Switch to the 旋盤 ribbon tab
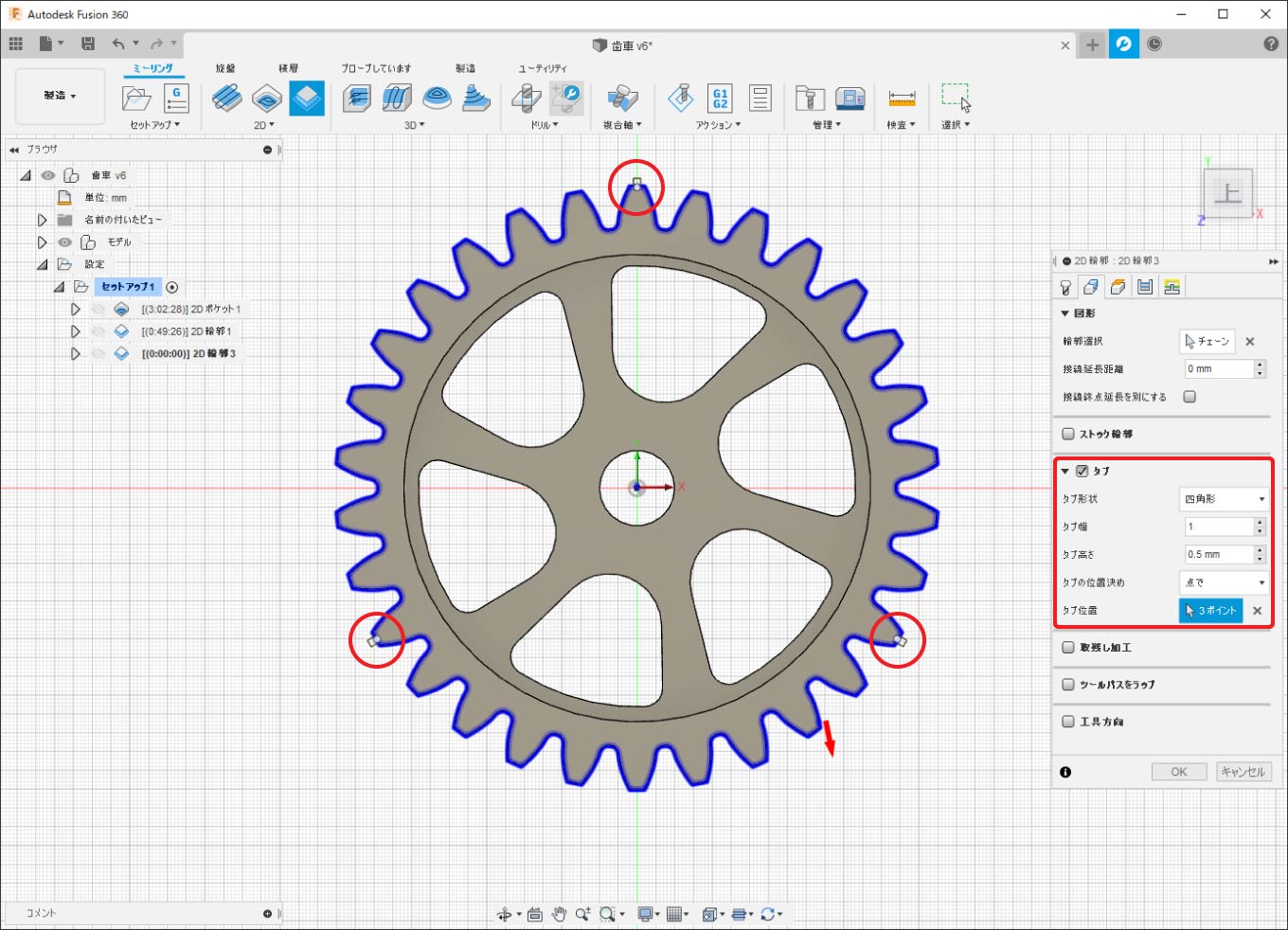Image resolution: width=1288 pixels, height=930 pixels. 225,68
